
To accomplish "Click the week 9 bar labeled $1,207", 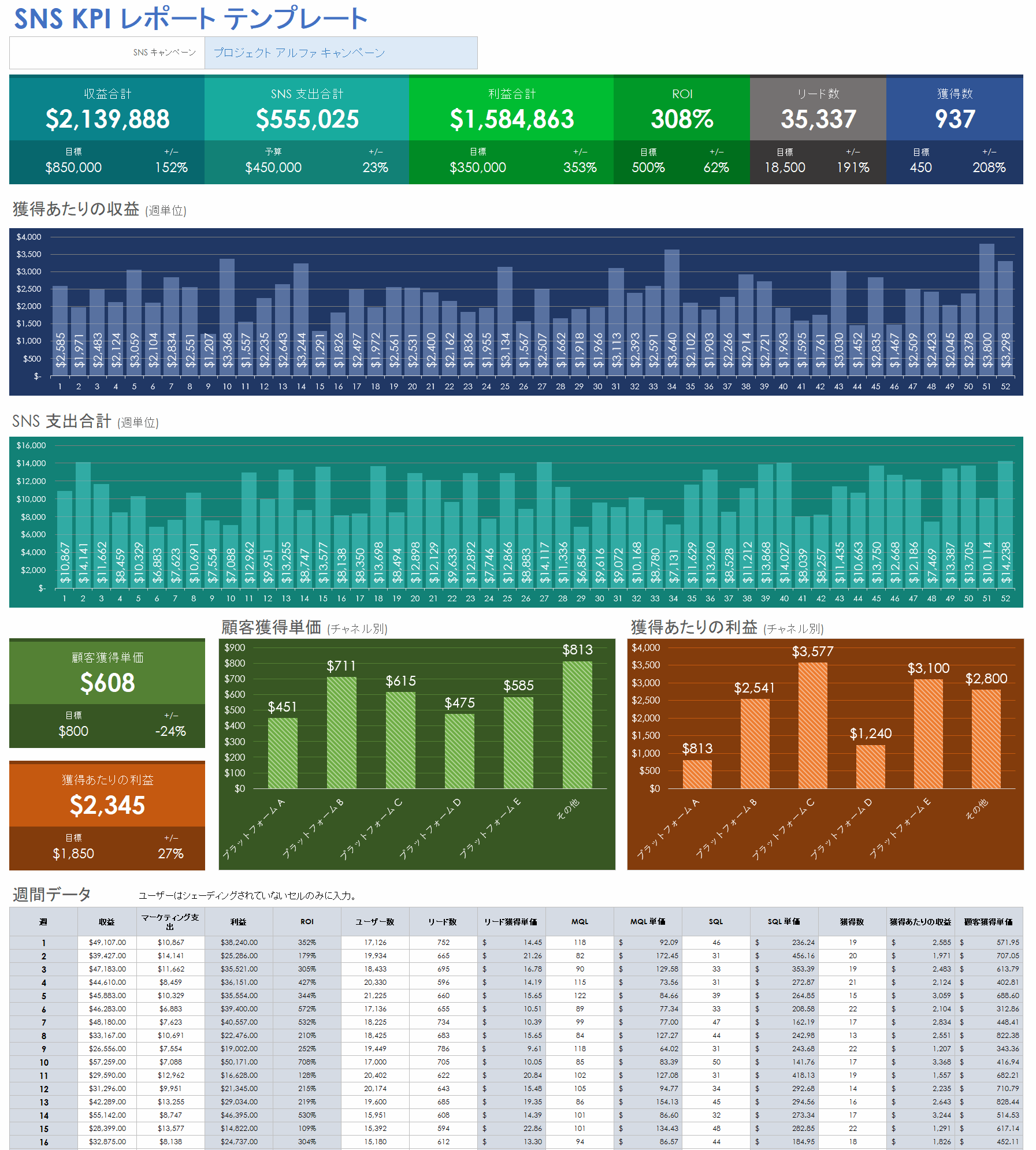I will (x=209, y=355).
